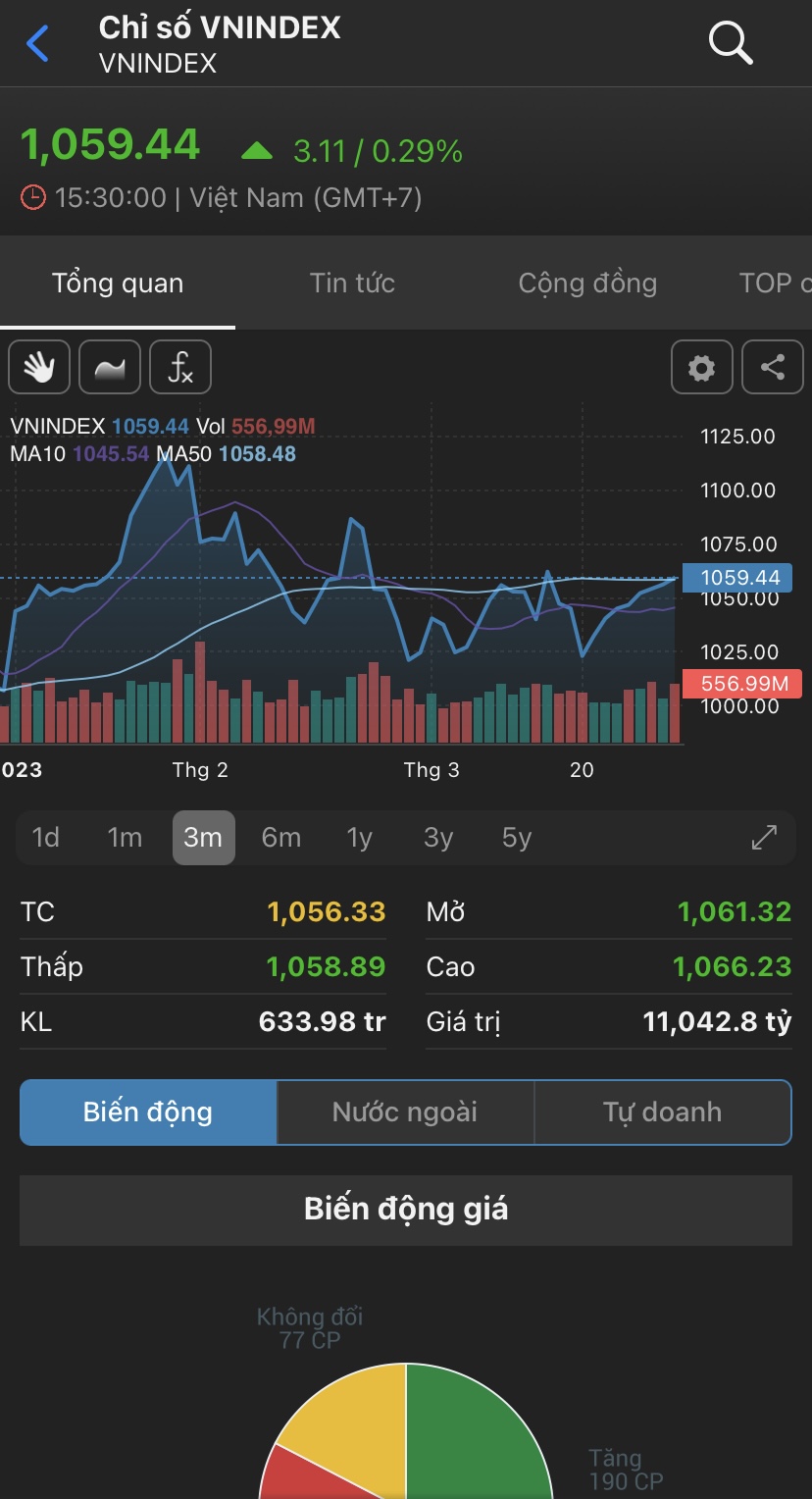
Task: Switch to the Cộng đồng tab
Action: click(x=587, y=284)
